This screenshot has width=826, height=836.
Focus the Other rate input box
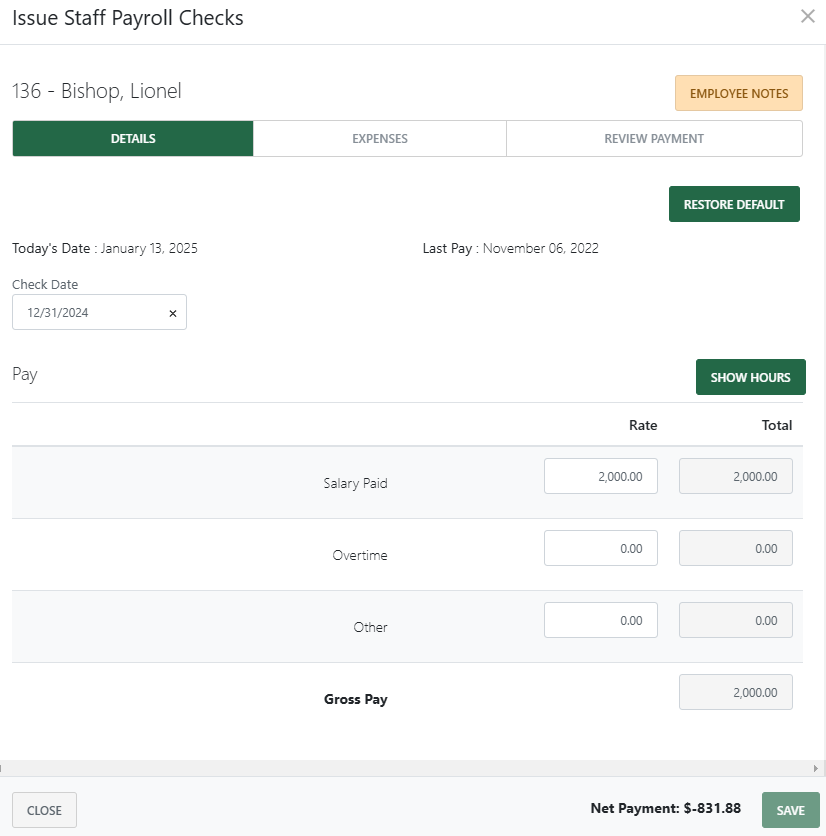point(601,621)
